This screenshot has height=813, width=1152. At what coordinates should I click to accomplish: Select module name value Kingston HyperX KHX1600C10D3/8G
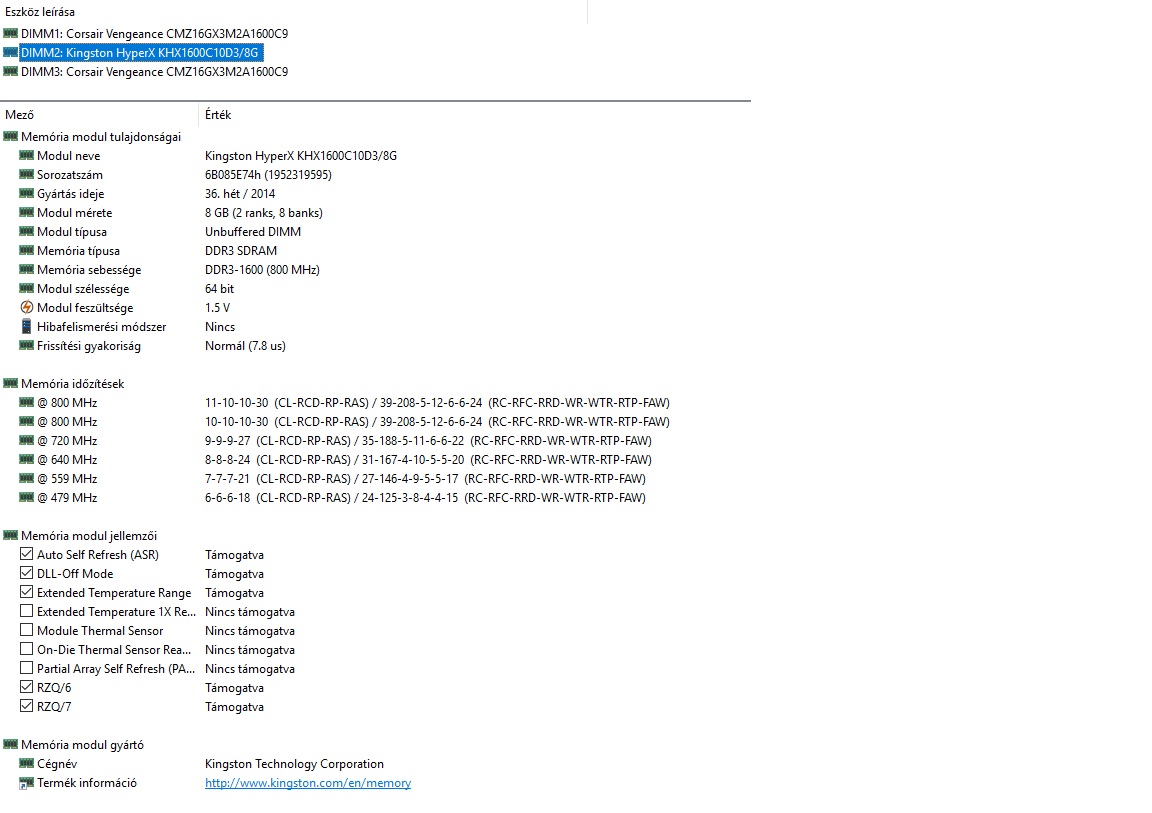tap(300, 156)
